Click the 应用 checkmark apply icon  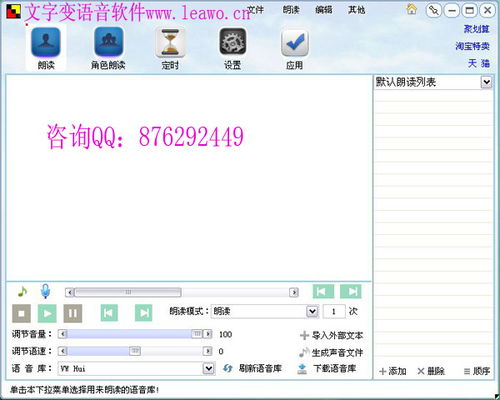click(295, 43)
